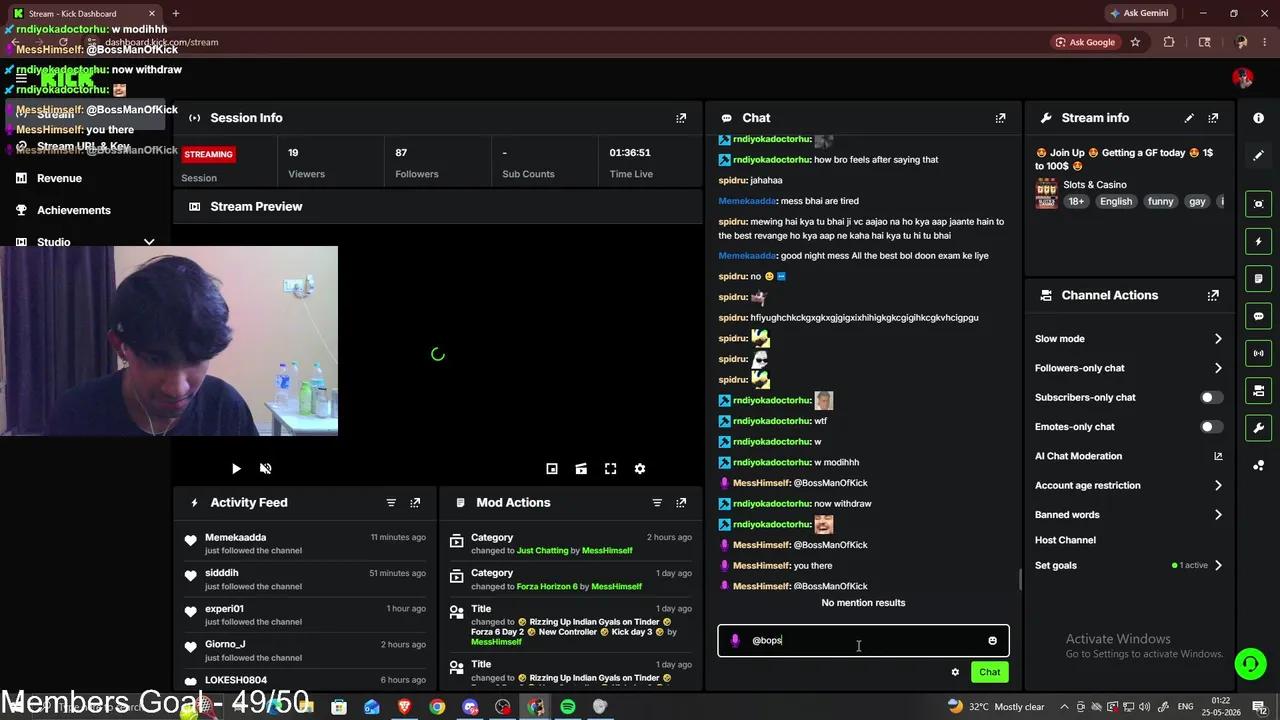
Task: Open Microsoft Store from the taskbar
Action: [x=339, y=707]
